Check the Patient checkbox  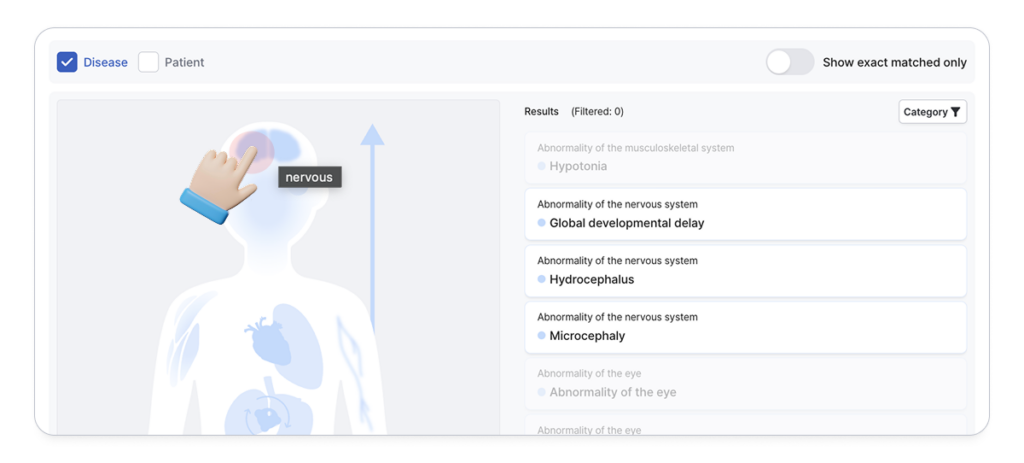148,62
